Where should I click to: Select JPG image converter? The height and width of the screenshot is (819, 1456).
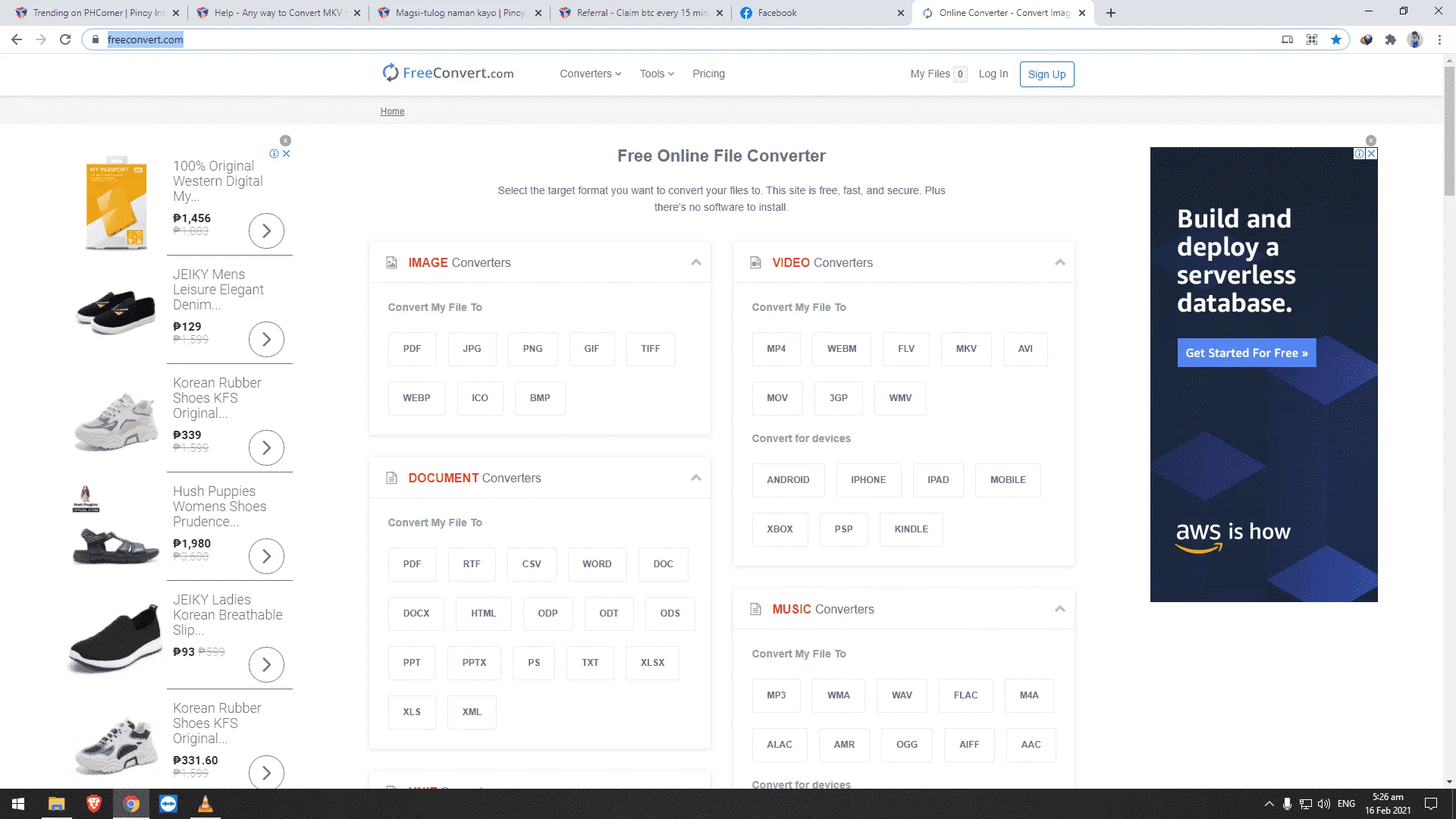point(472,349)
